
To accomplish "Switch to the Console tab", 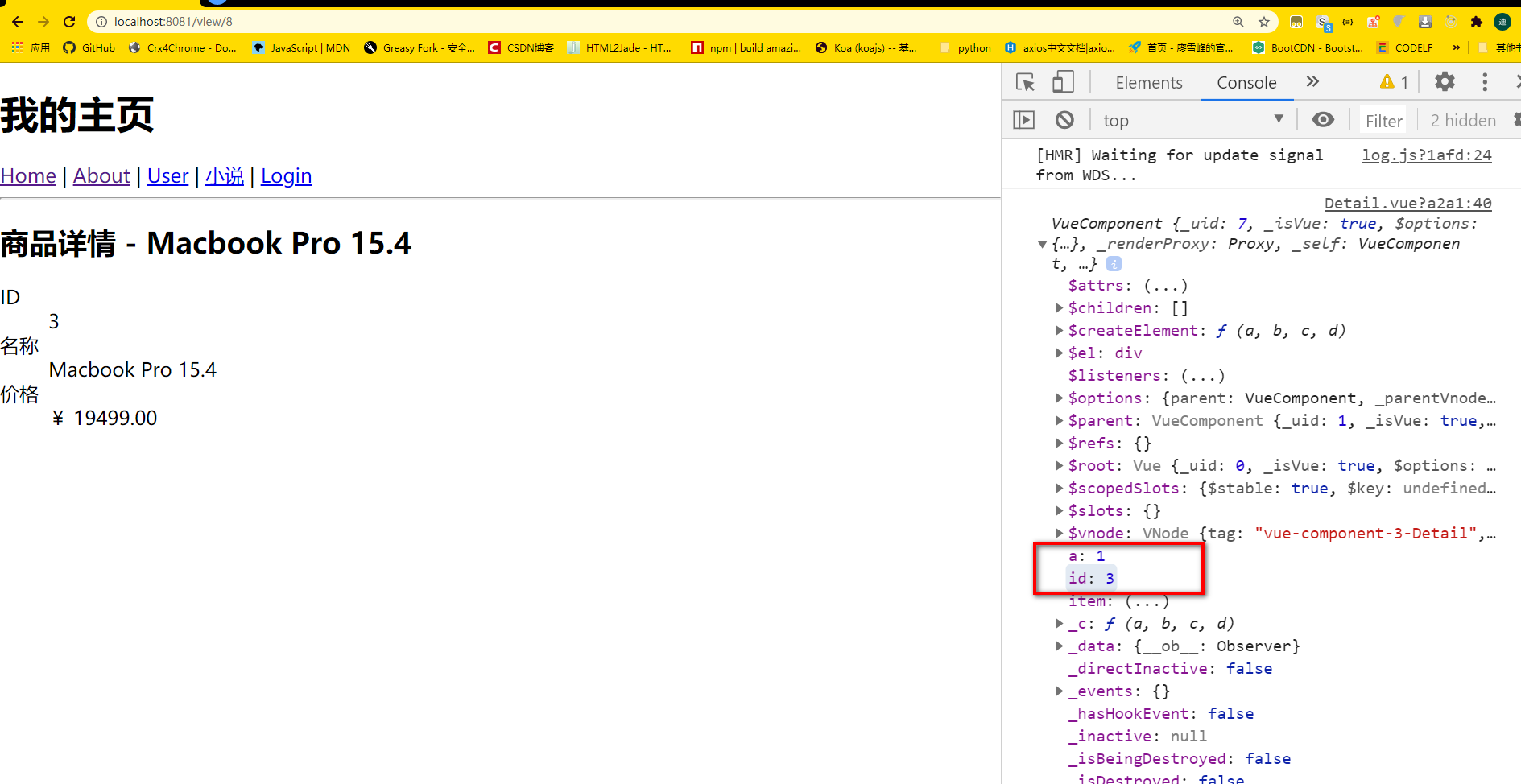I will point(1246,82).
